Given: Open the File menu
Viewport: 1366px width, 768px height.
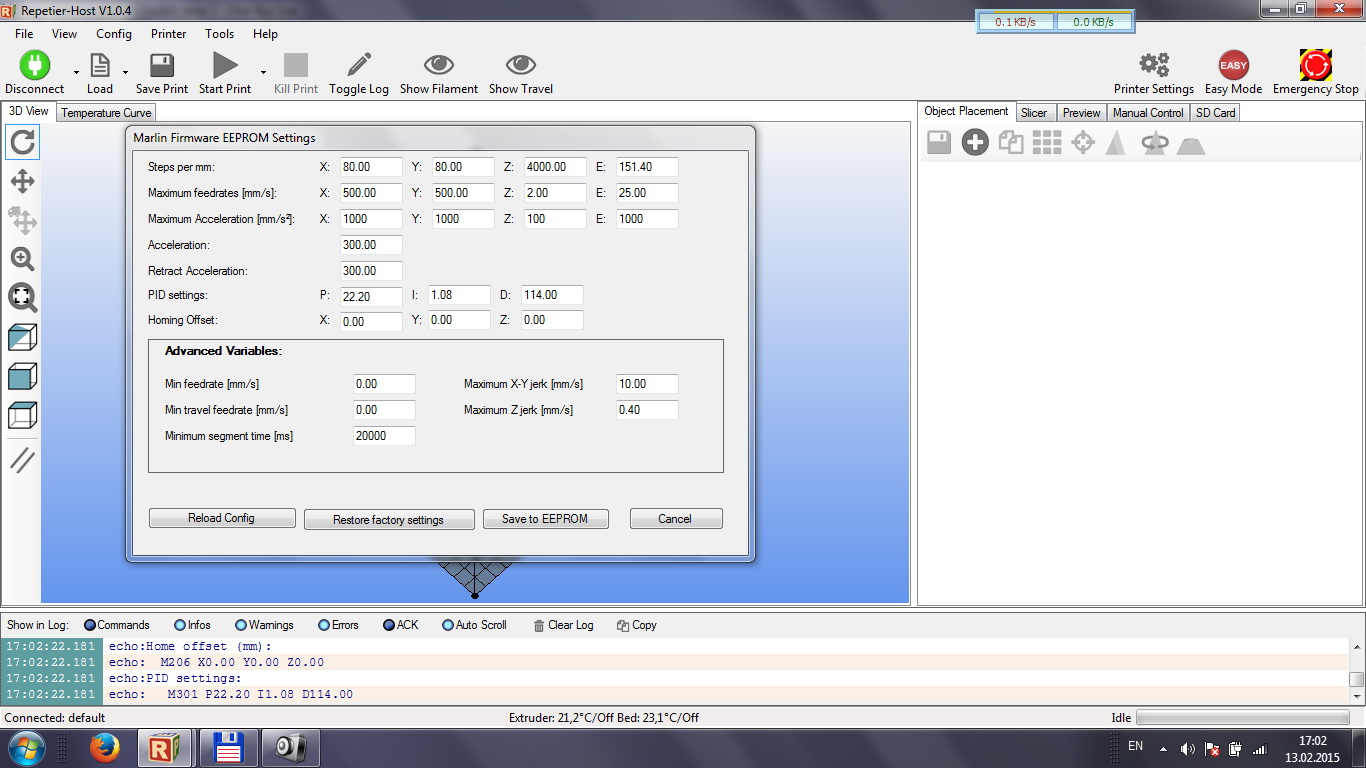Looking at the screenshot, I should click(x=24, y=33).
